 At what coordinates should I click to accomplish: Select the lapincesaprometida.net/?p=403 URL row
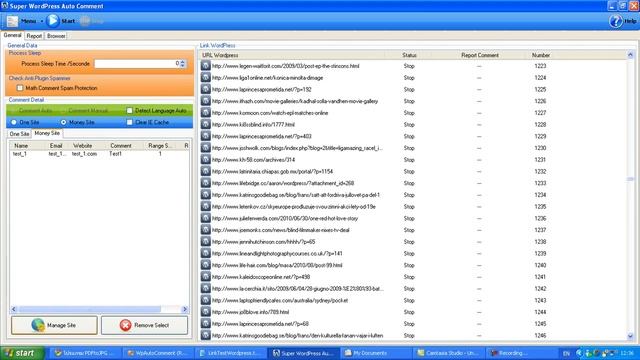pyautogui.click(x=413, y=136)
